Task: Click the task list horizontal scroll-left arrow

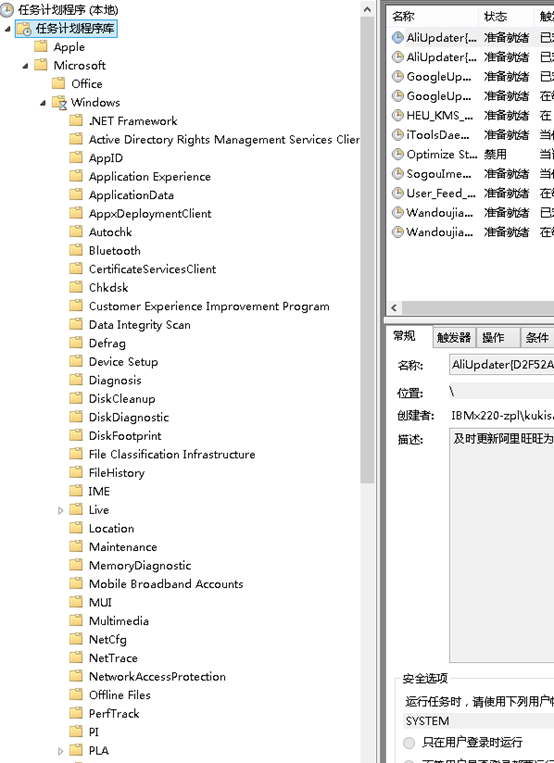Action: [x=394, y=308]
